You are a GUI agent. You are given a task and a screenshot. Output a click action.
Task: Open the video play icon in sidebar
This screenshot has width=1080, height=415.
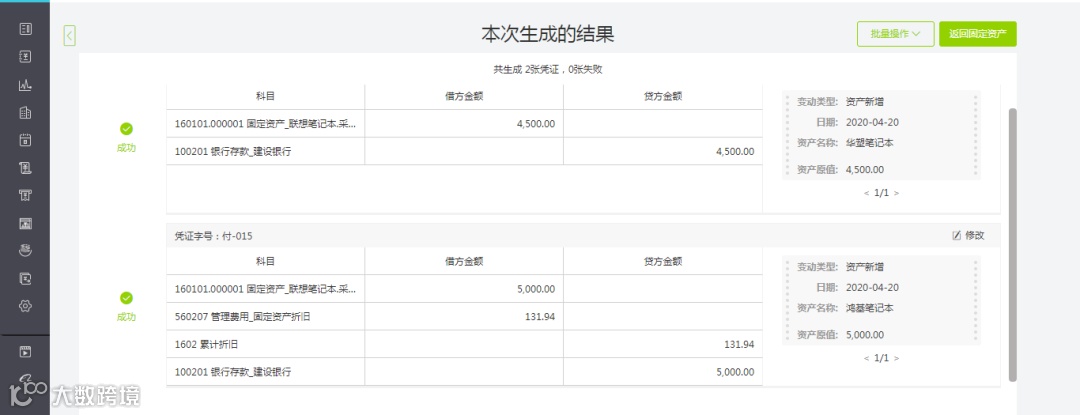coord(25,352)
